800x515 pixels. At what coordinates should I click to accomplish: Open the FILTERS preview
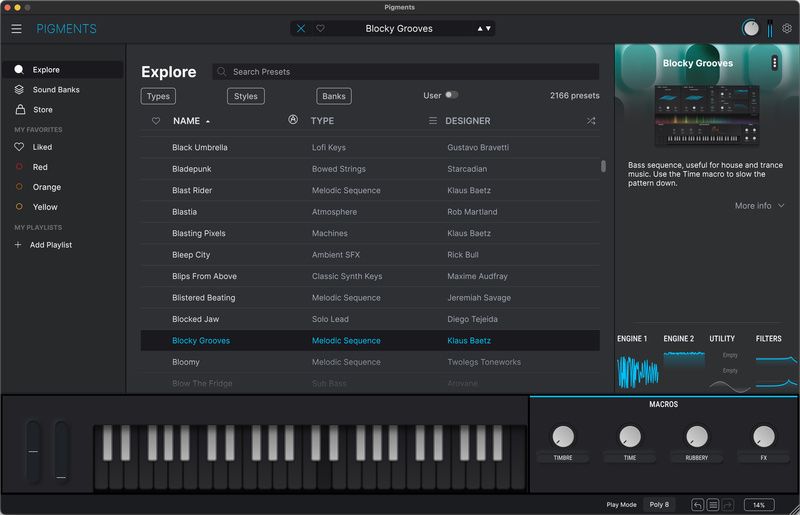776,370
